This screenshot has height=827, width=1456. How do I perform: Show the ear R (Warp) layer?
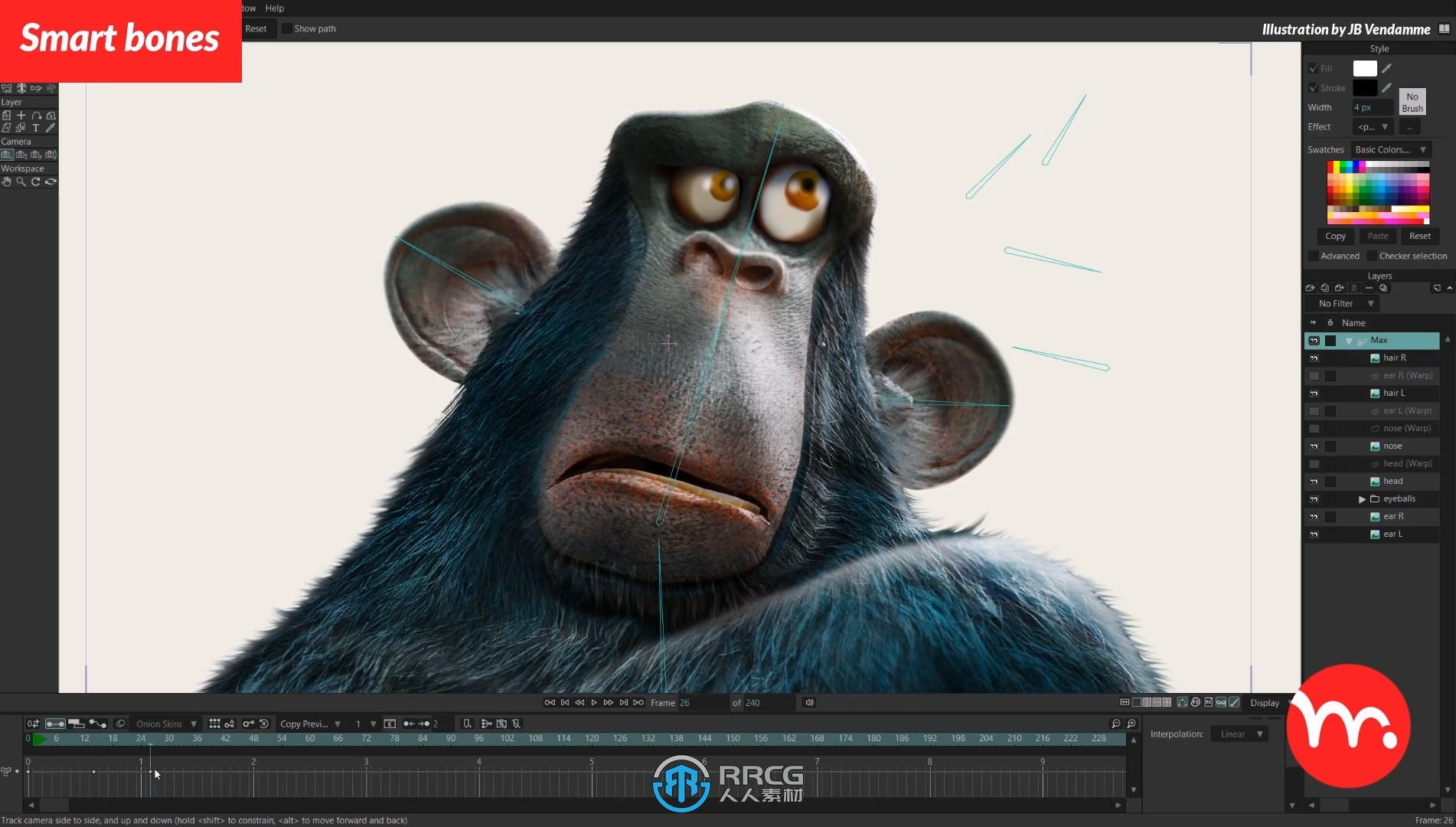point(1314,376)
